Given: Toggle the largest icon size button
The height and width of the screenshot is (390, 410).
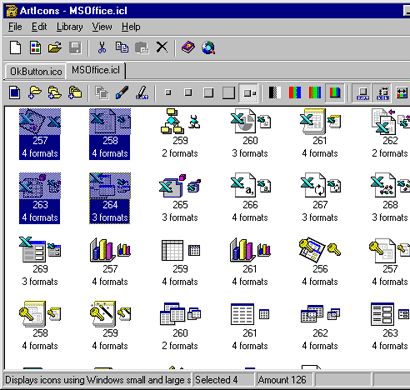Looking at the screenshot, I should pos(228,93).
